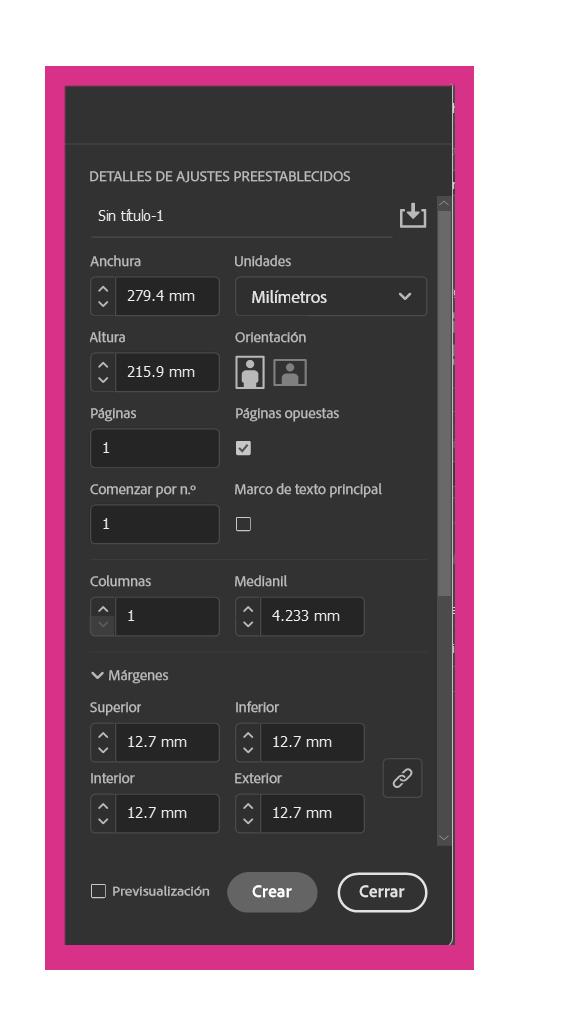Increase Anchura with the up arrow
Viewport: 573px width, 1018px height.
tap(103, 289)
